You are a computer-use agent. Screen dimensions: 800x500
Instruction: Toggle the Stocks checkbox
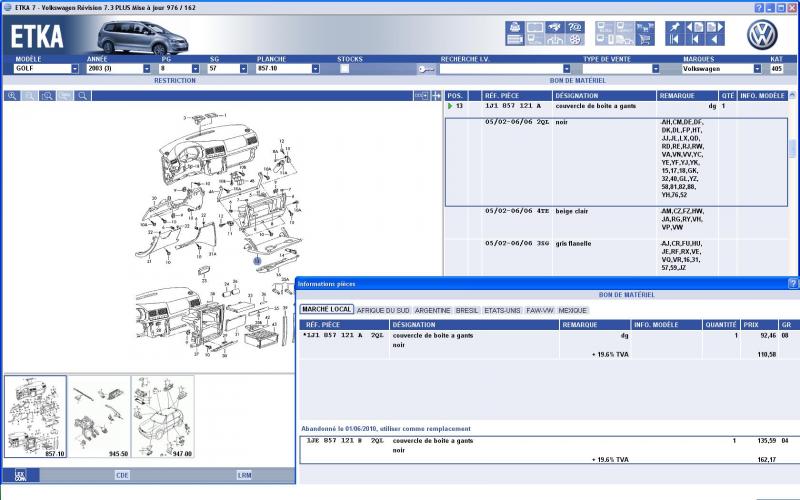(344, 69)
